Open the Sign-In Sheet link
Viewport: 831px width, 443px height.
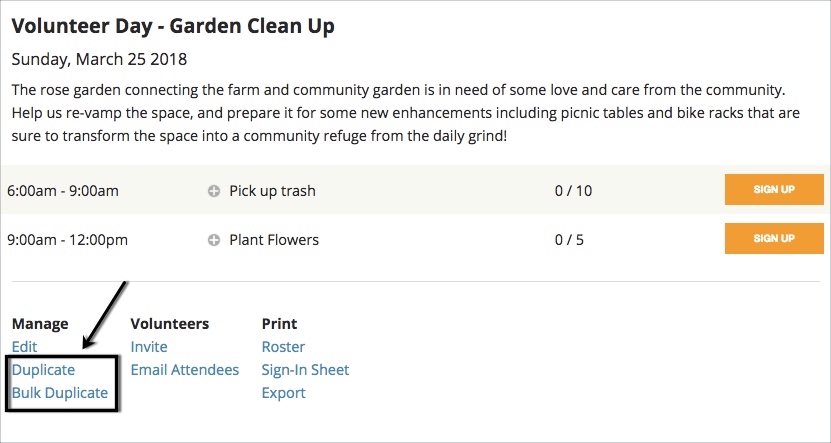click(x=305, y=370)
